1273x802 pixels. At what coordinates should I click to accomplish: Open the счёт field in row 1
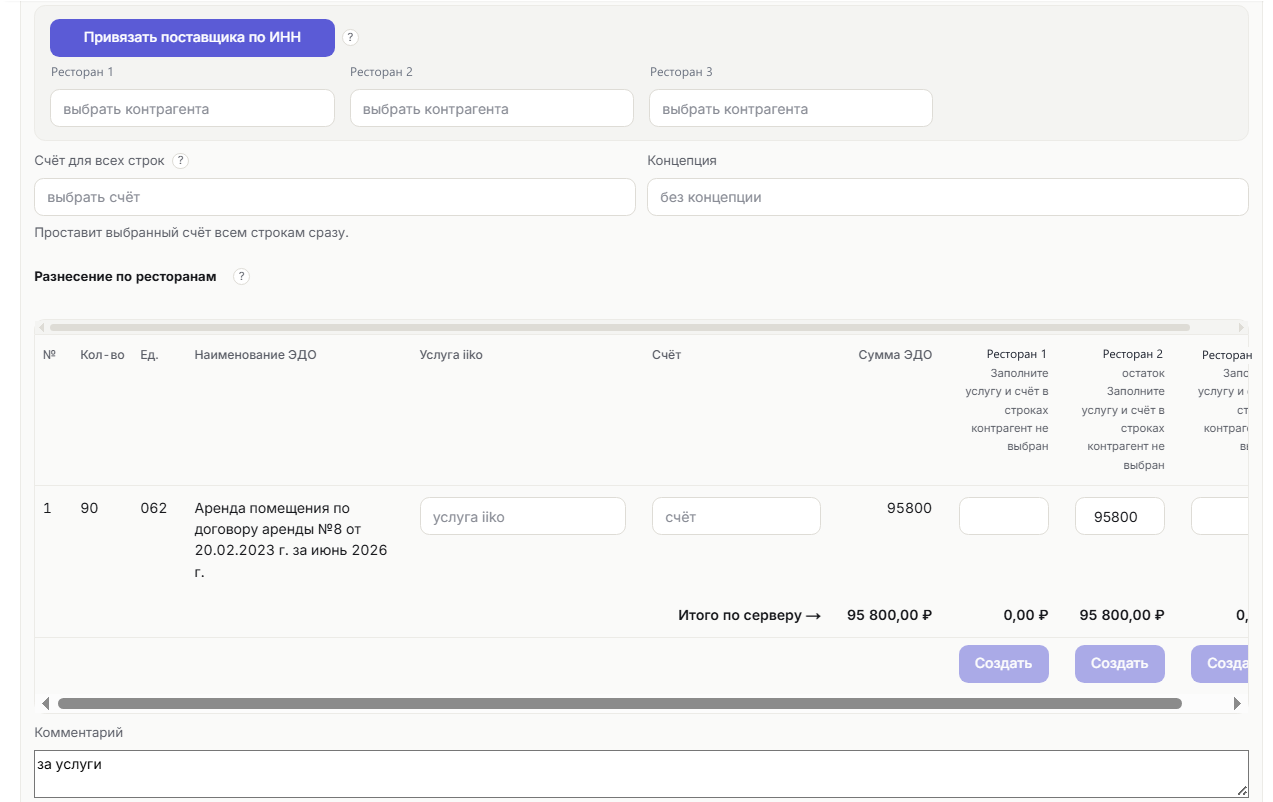click(x=736, y=516)
